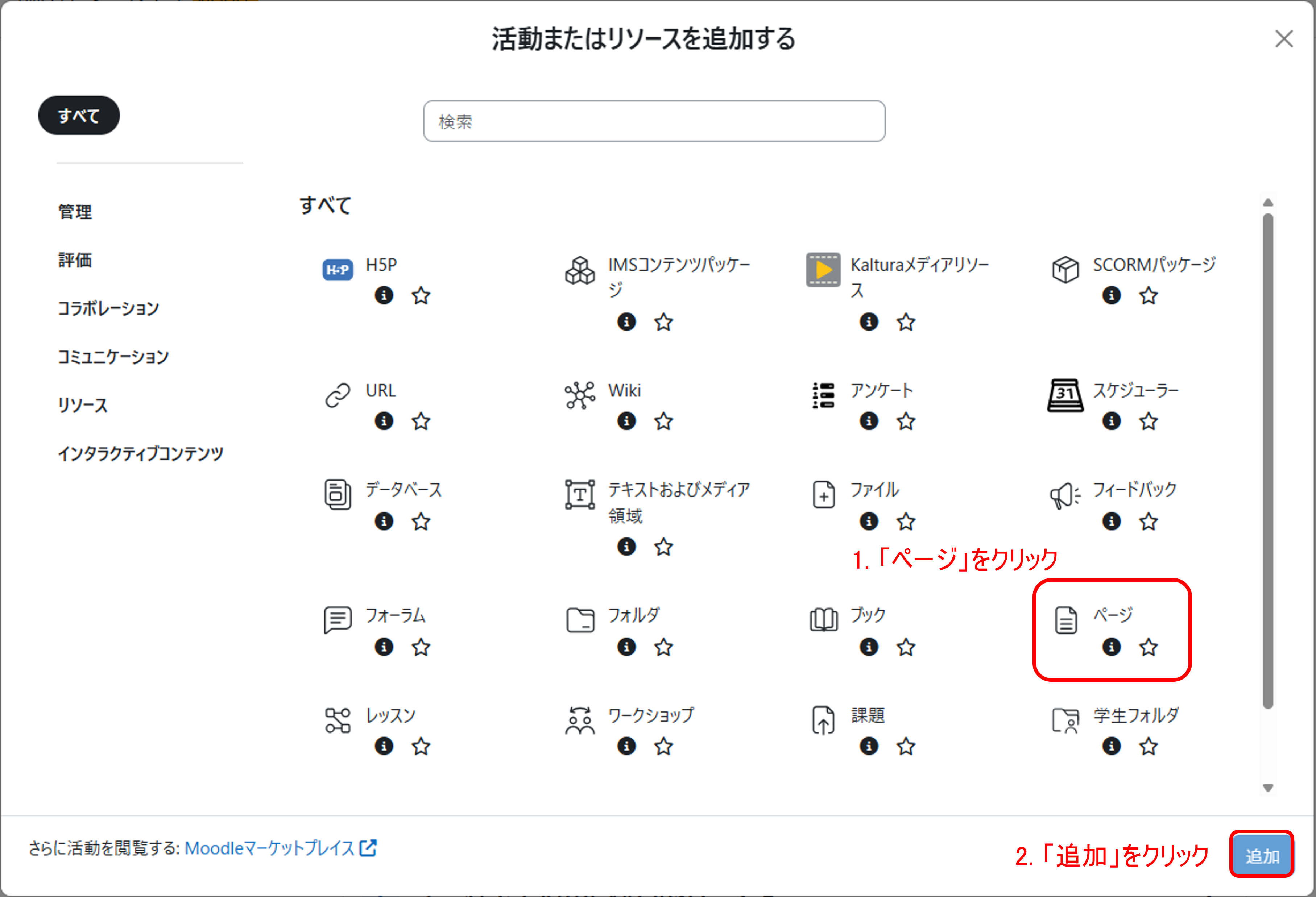This screenshot has width=1316, height=897.
Task: Choose the ワークショップ people icon
Action: (580, 720)
